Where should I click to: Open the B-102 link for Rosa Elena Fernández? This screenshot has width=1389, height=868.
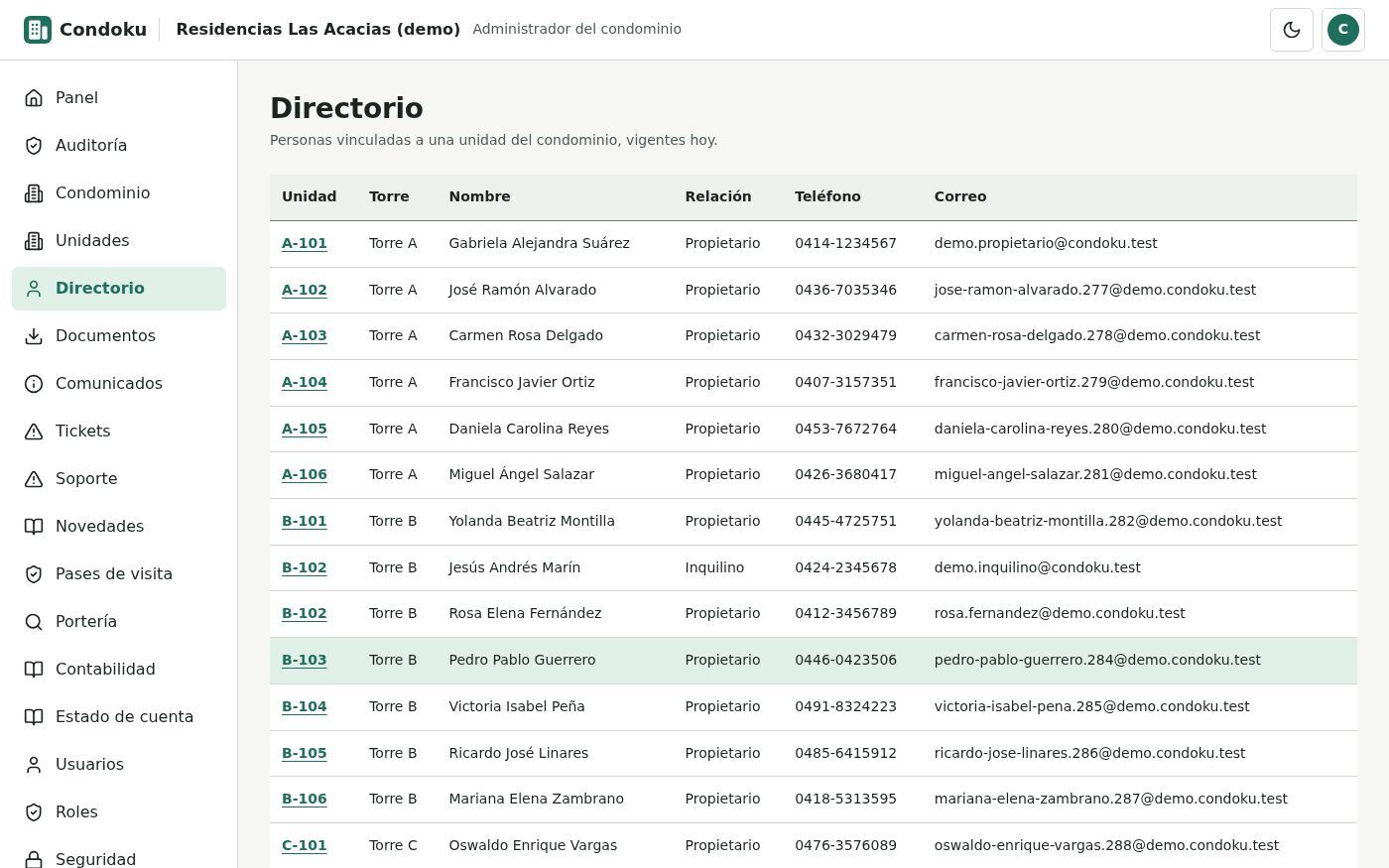tap(305, 613)
